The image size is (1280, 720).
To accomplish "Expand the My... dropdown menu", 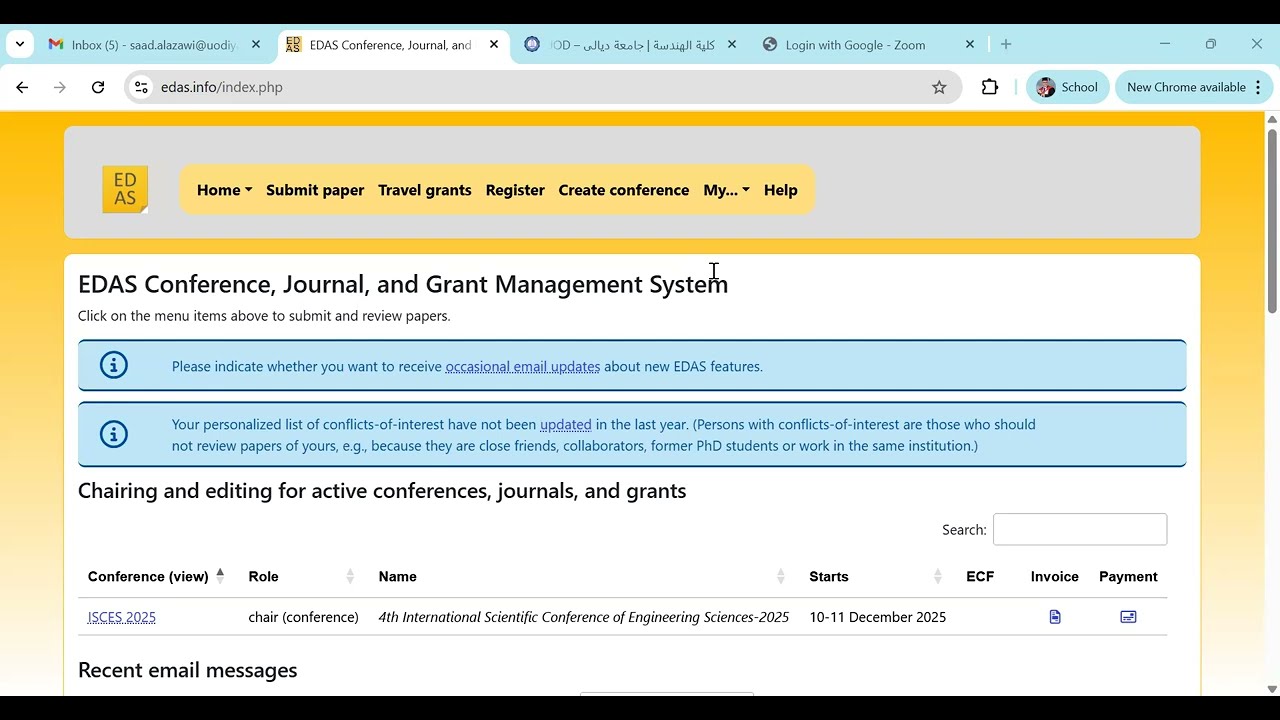I will (726, 190).
